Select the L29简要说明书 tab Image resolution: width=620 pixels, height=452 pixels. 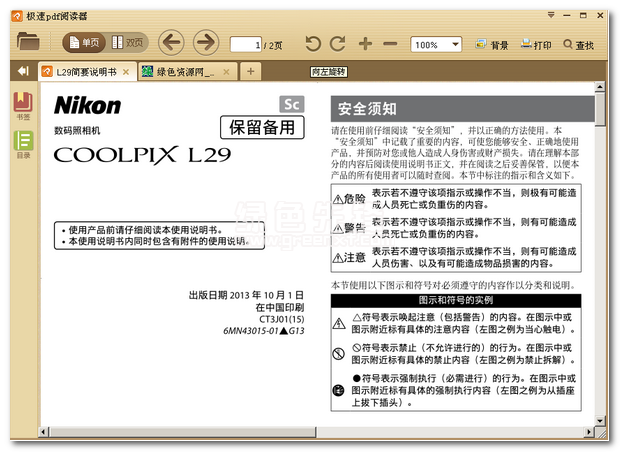(88, 72)
